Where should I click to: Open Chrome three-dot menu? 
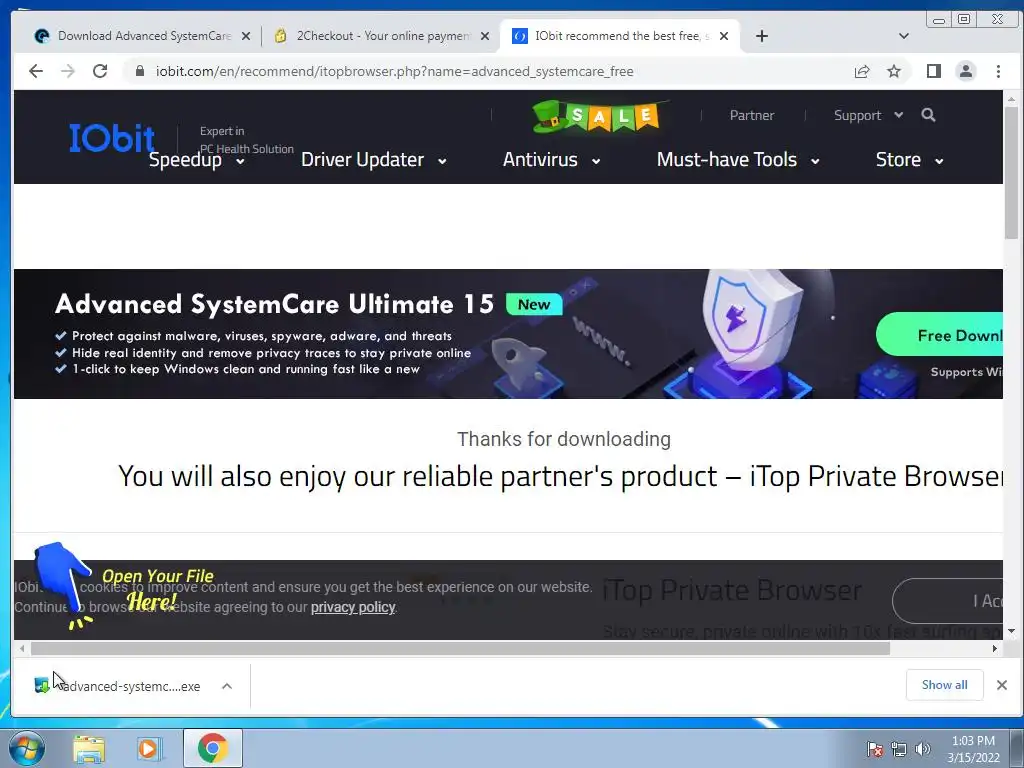point(998,71)
